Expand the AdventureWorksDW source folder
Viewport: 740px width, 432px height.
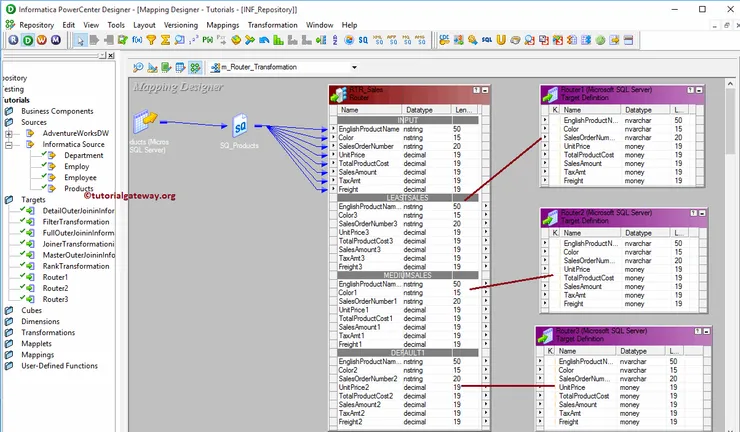point(8,134)
